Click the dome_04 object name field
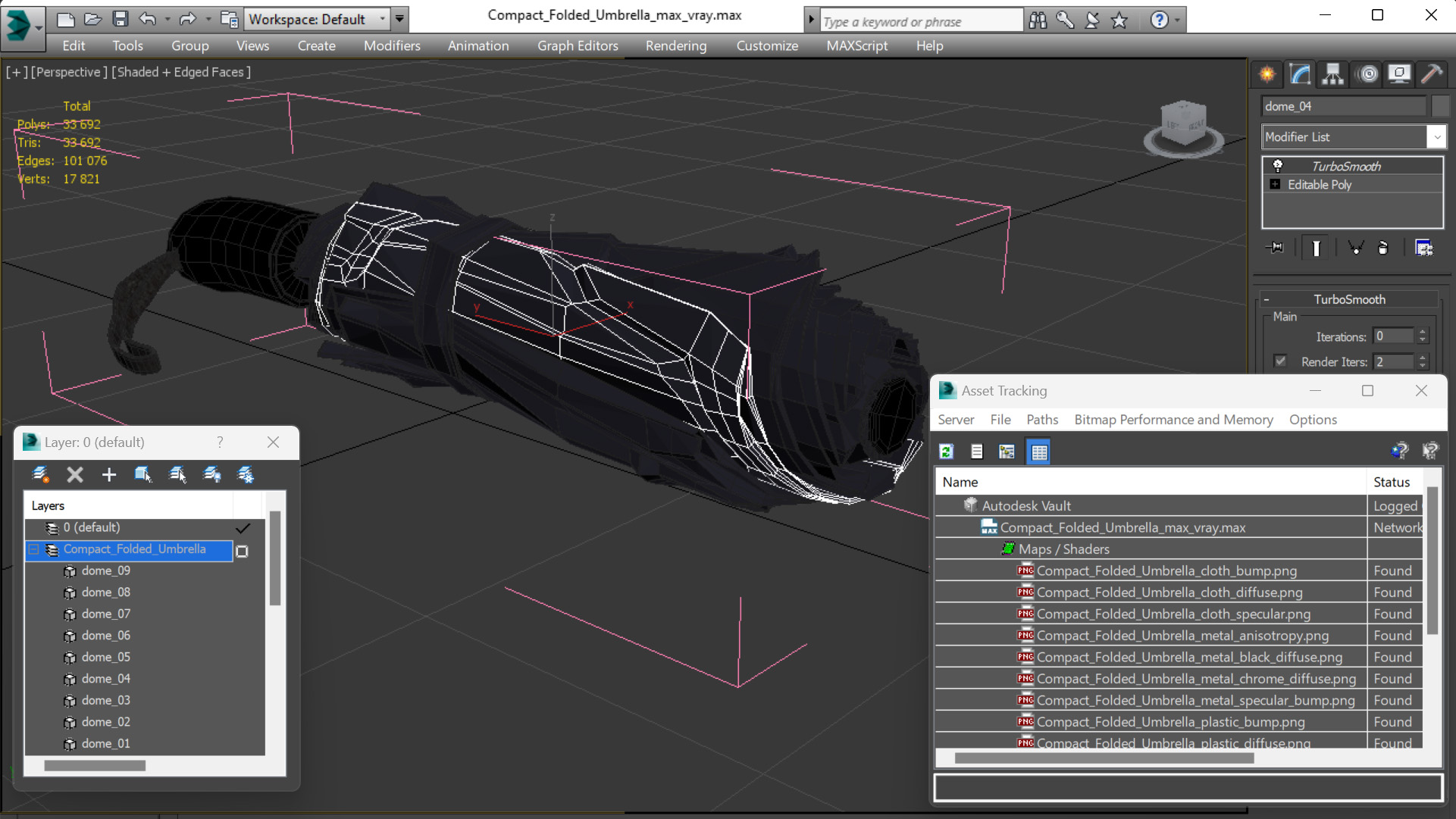 (1343, 106)
